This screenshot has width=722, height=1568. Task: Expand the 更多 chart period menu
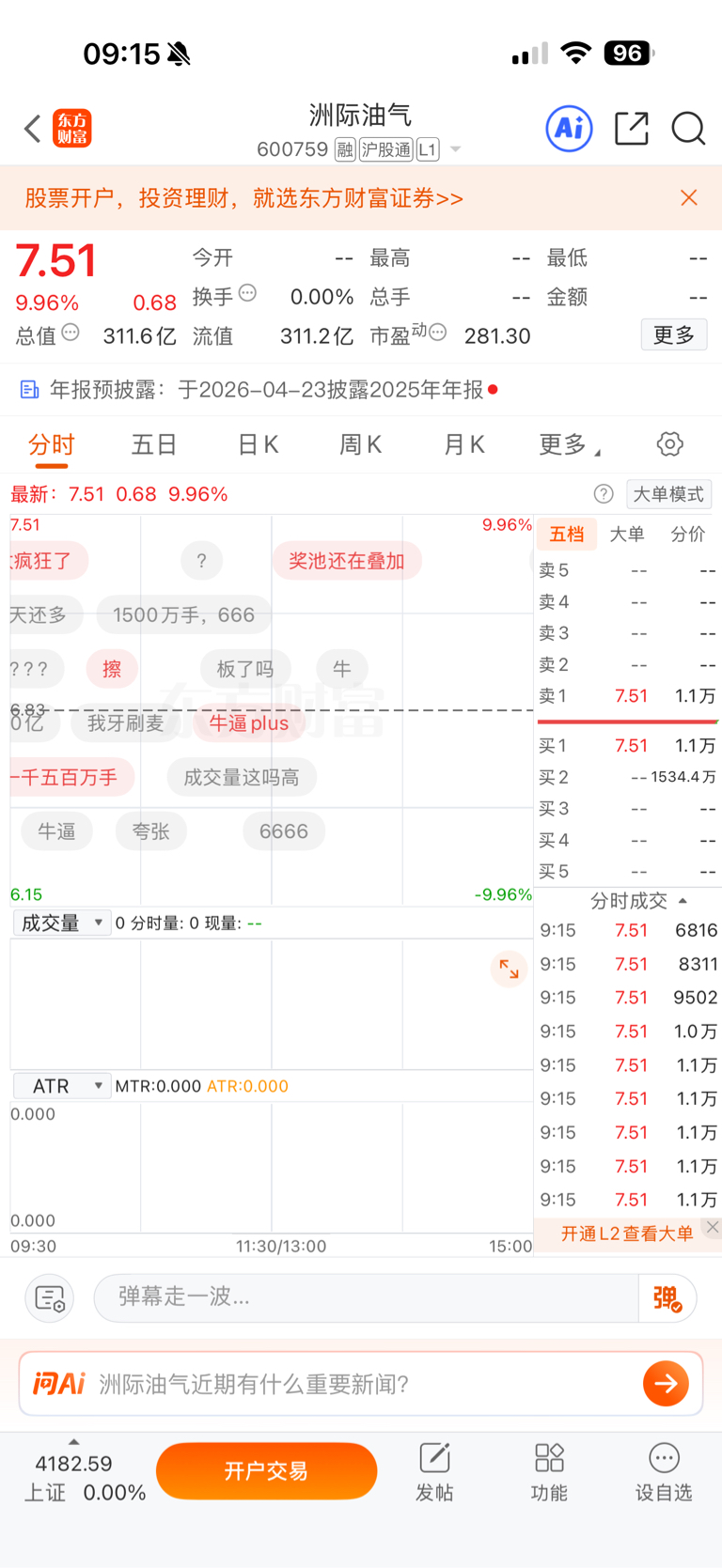[x=569, y=444]
